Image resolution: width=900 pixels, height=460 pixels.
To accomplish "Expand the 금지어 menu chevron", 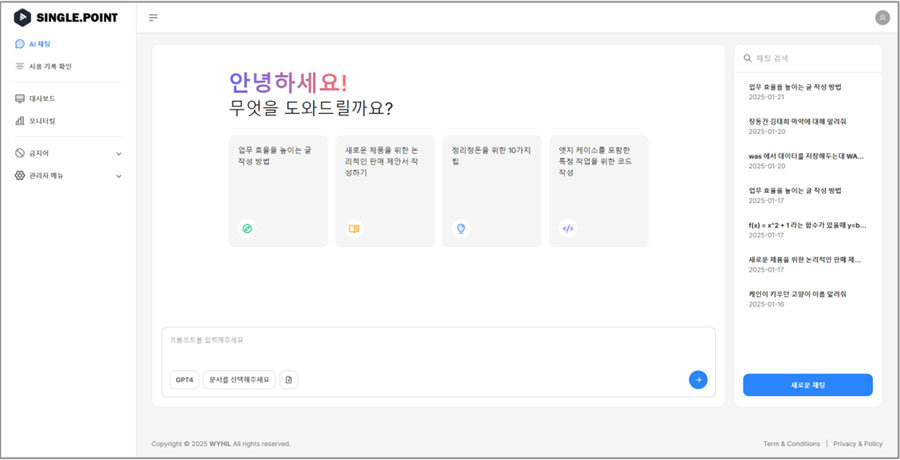I will point(119,154).
